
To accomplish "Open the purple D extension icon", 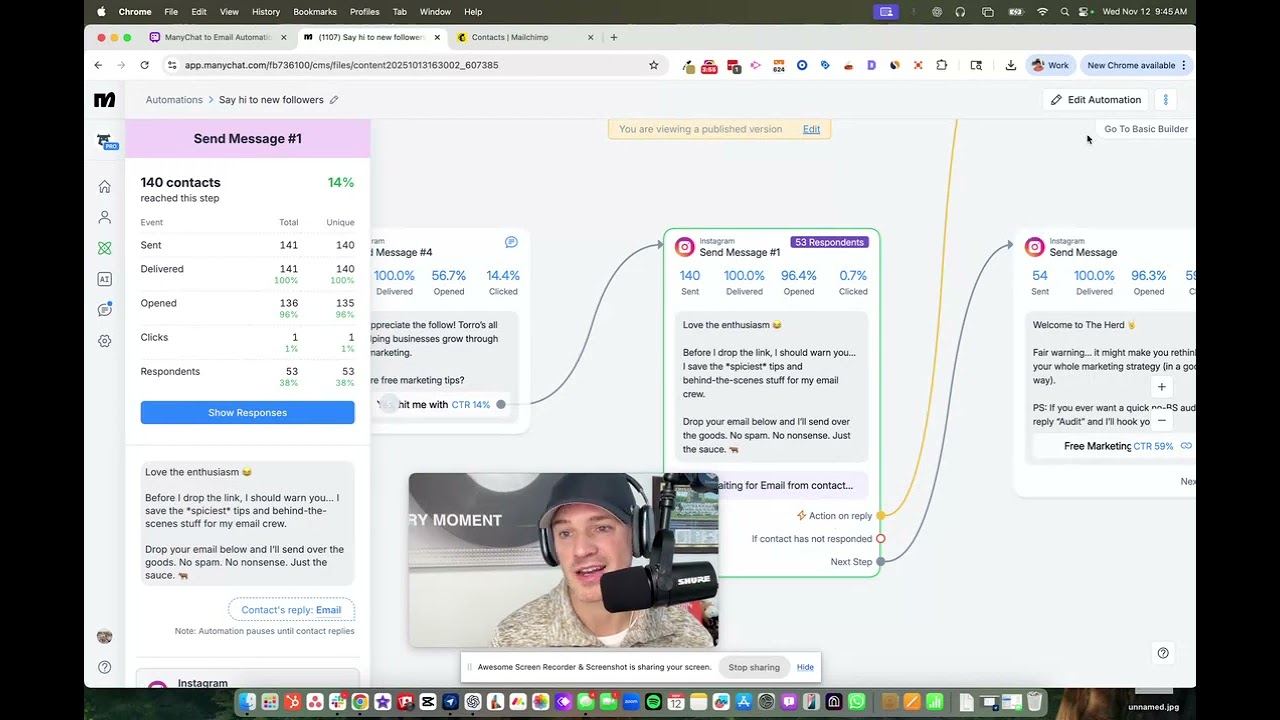I will (872, 65).
